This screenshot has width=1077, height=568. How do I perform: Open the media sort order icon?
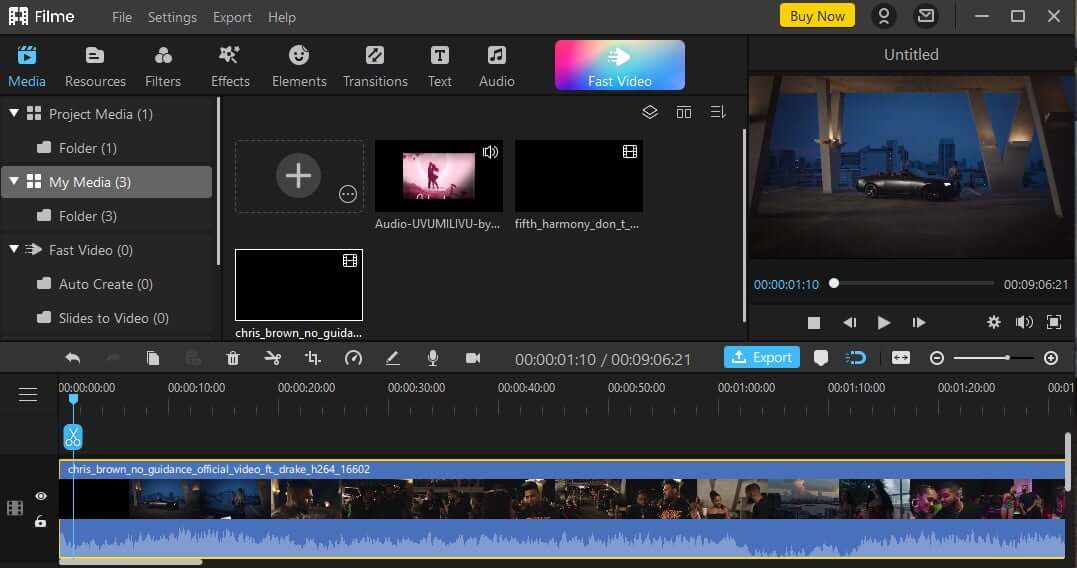tap(718, 112)
